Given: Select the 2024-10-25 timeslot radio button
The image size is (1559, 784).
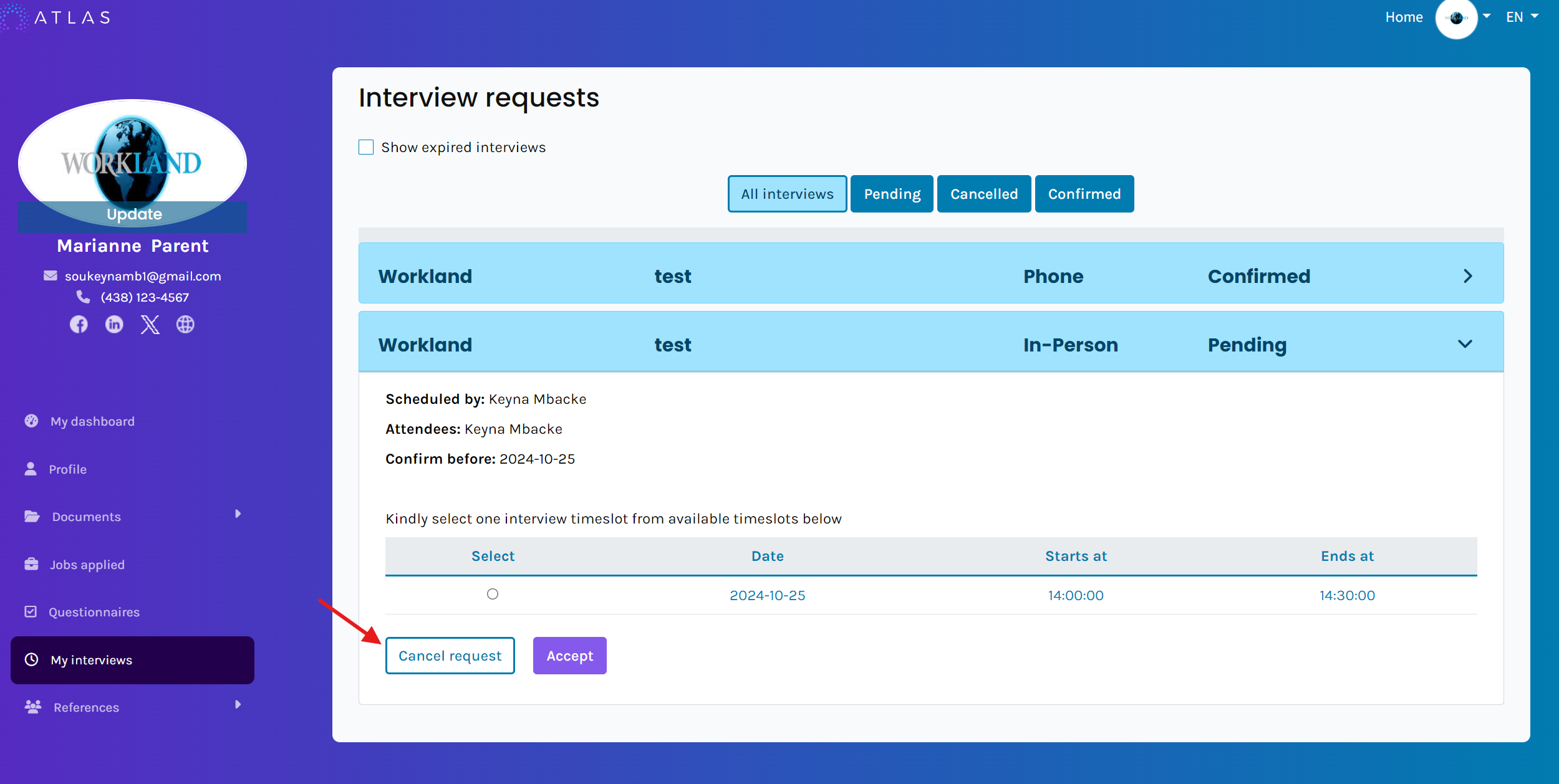Looking at the screenshot, I should point(493,594).
